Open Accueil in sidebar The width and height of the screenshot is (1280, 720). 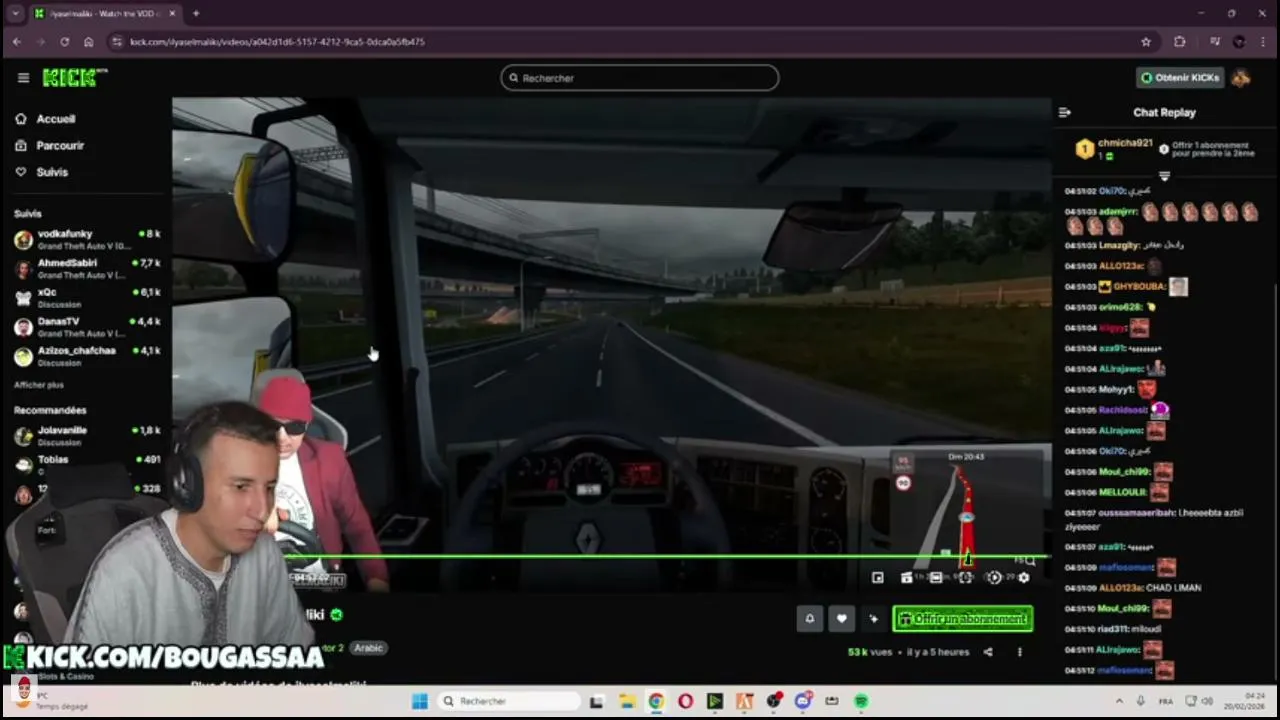pyautogui.click(x=56, y=119)
